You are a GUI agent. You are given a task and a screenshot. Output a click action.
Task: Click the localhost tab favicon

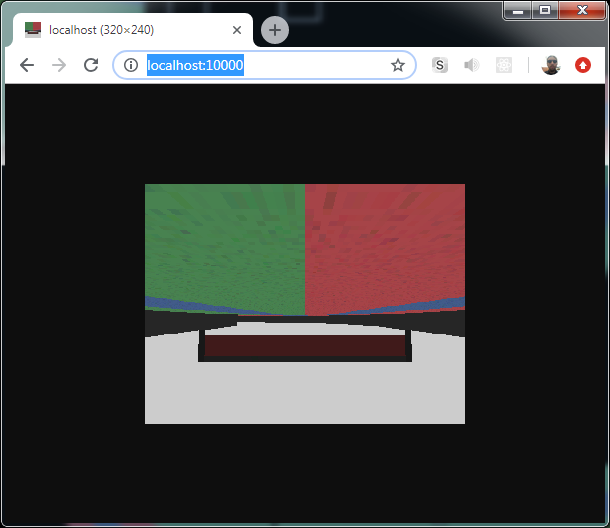[33, 30]
